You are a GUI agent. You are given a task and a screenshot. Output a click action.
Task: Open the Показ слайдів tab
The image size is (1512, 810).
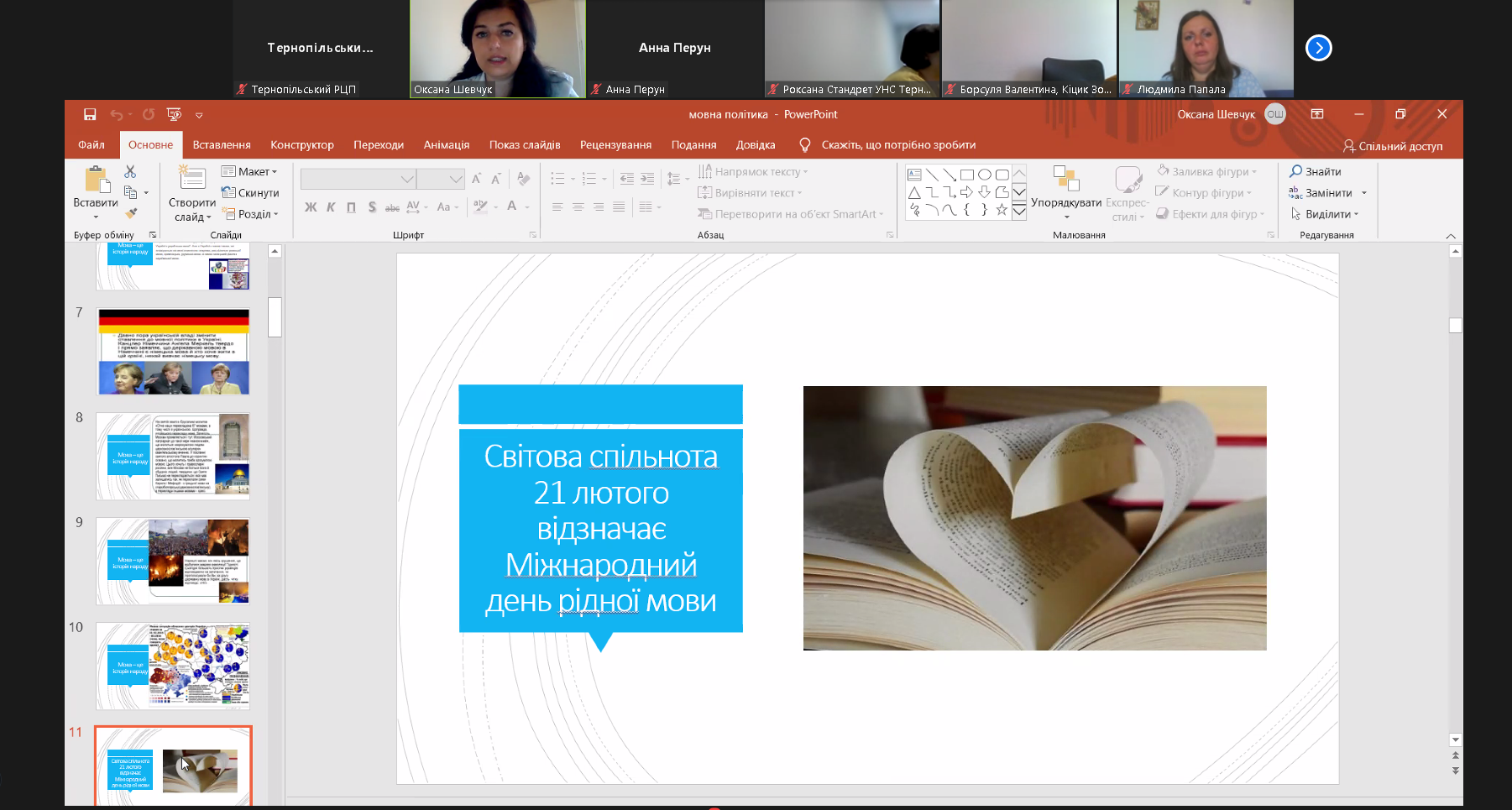[x=525, y=144]
